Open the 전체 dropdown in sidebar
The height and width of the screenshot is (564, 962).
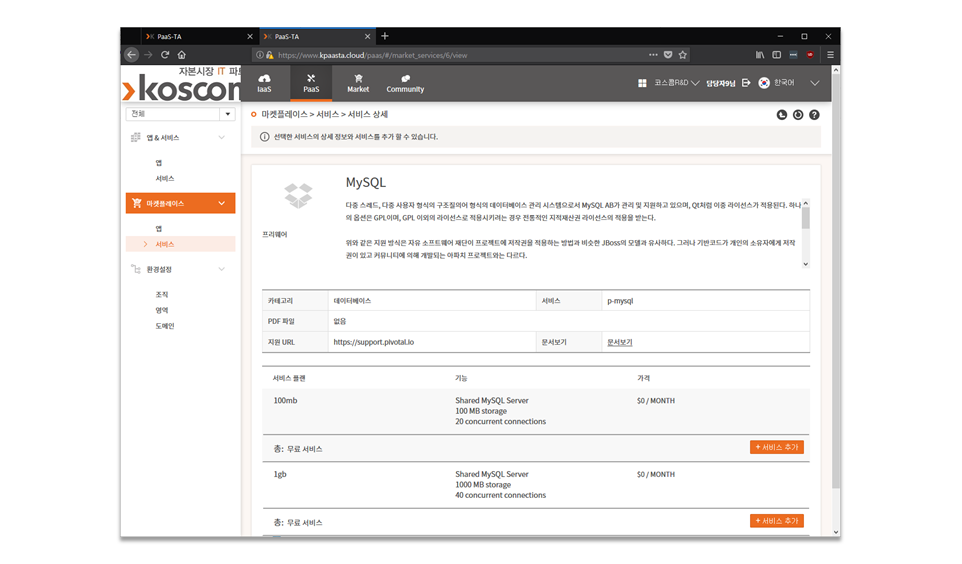click(x=180, y=114)
